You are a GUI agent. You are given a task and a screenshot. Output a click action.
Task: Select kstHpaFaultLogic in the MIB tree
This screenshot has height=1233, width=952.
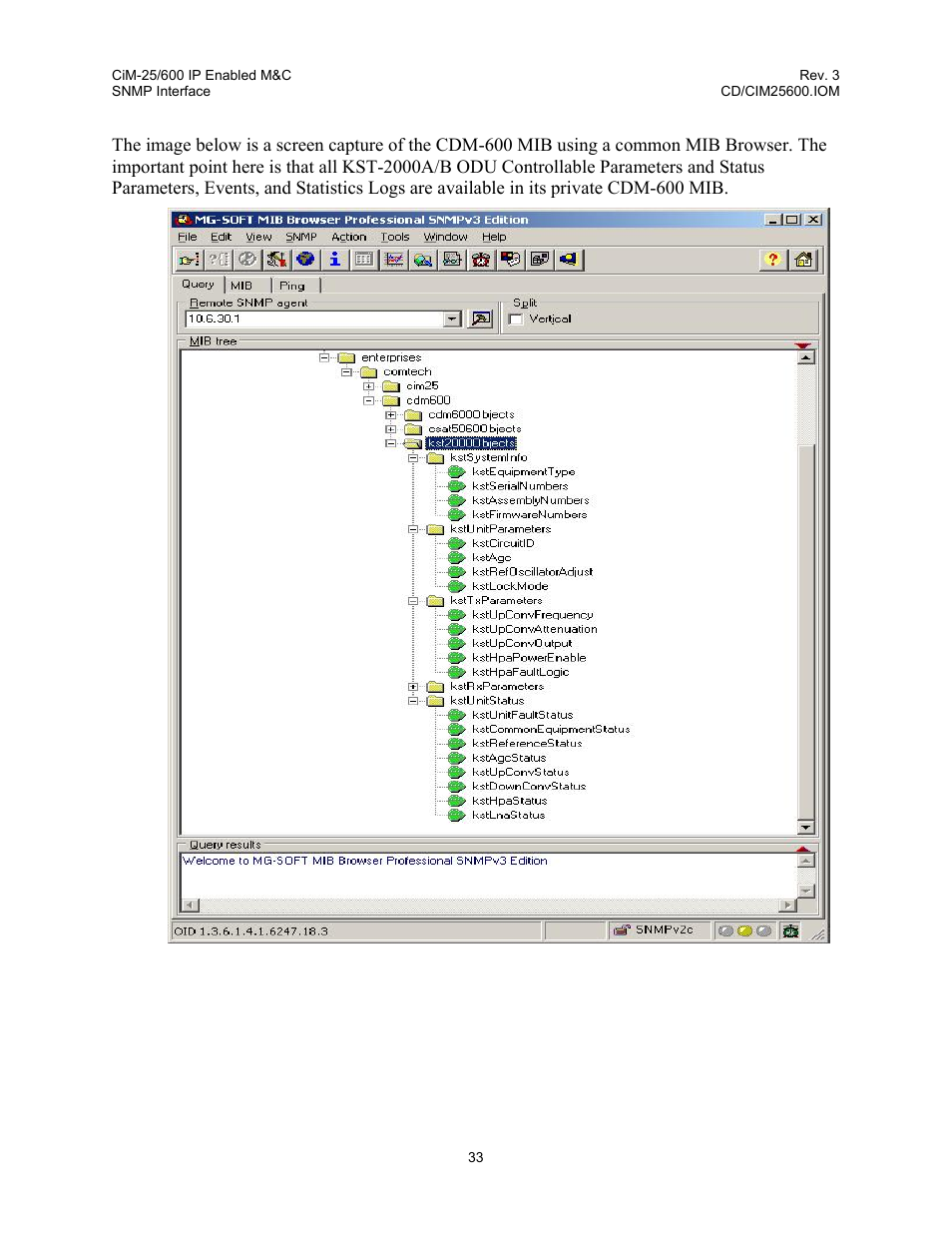[520, 673]
